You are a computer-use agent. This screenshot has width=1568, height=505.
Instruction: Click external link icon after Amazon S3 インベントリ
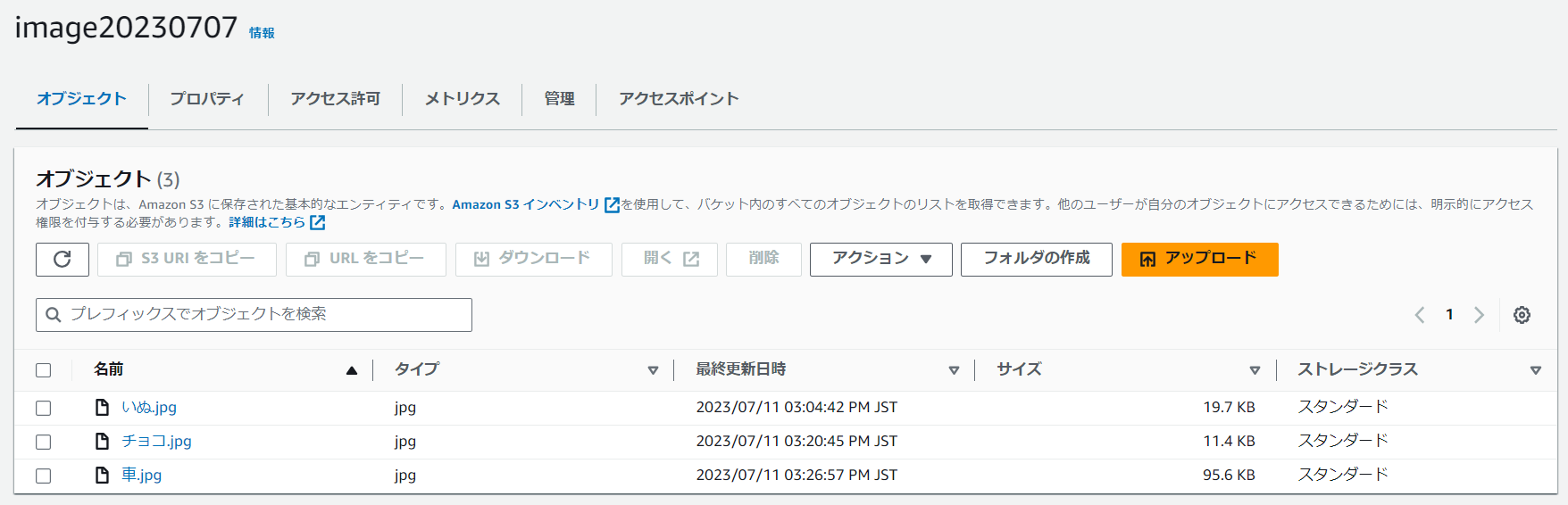pos(612,205)
